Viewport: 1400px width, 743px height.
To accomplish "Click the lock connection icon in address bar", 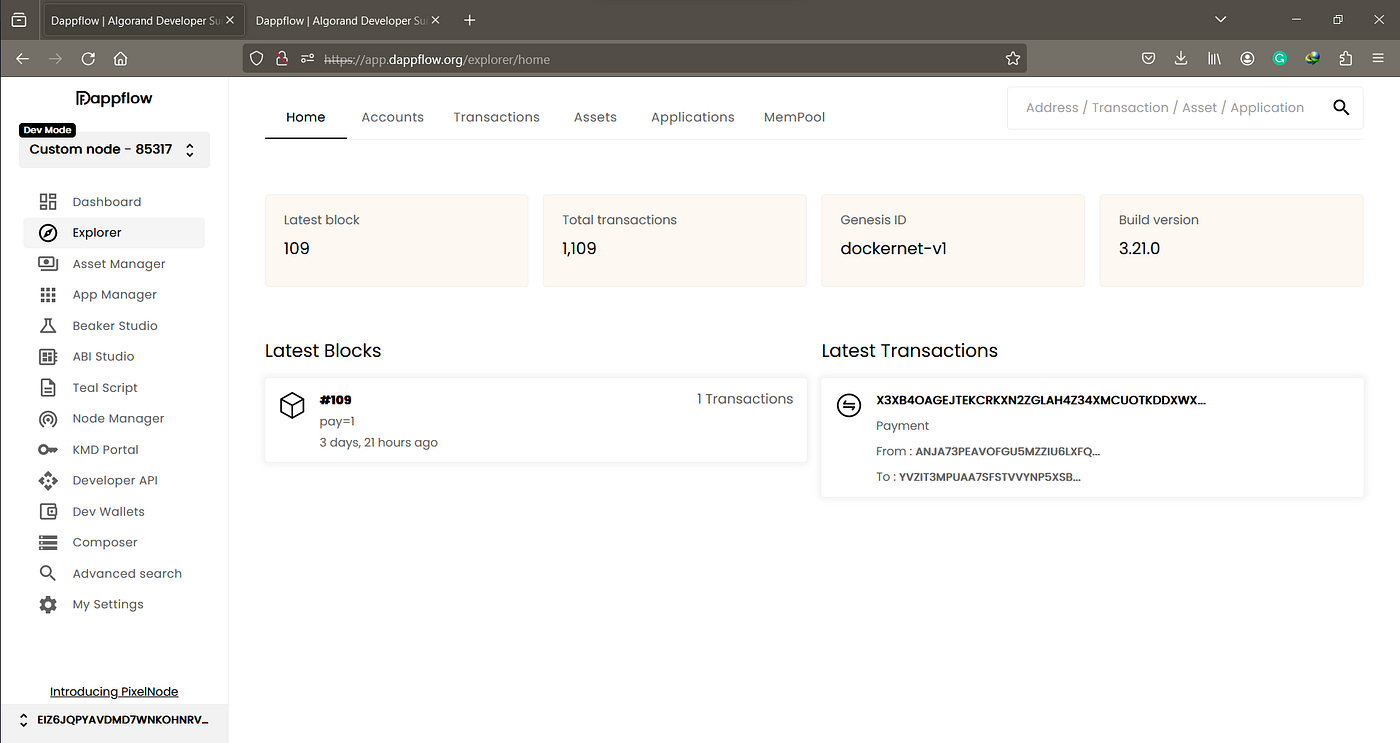I will [282, 59].
